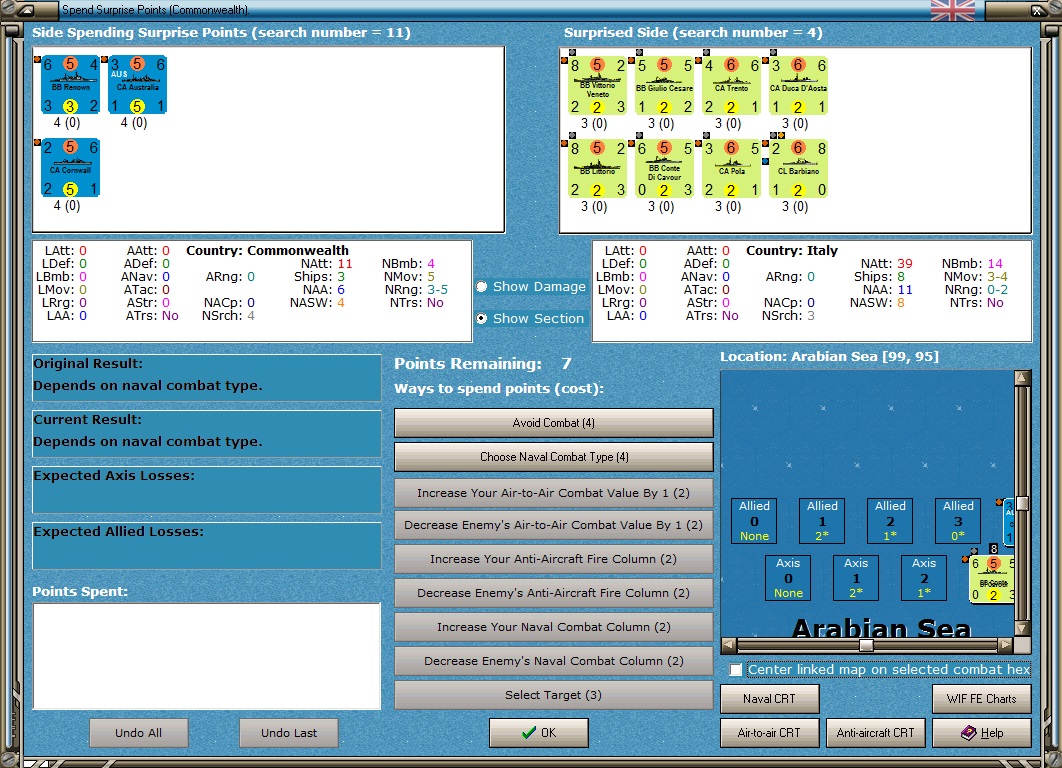
Task: Click the Allied 1 sea box
Action: click(x=822, y=520)
